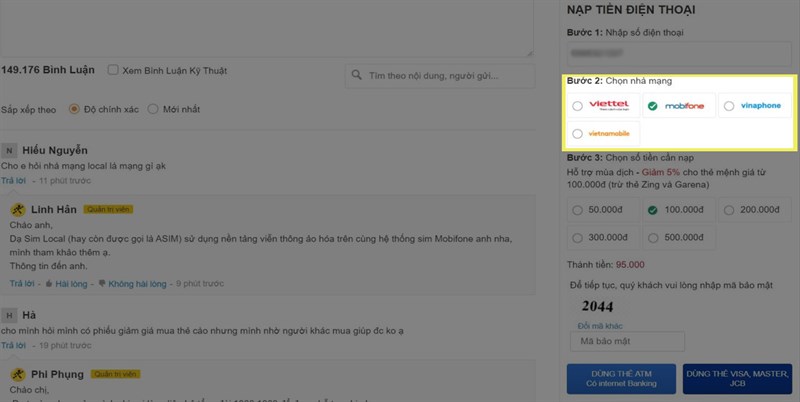This screenshot has width=800, height=402.
Task: Mark Linh Hân's answer as Hài lòng
Action: click(x=71, y=284)
